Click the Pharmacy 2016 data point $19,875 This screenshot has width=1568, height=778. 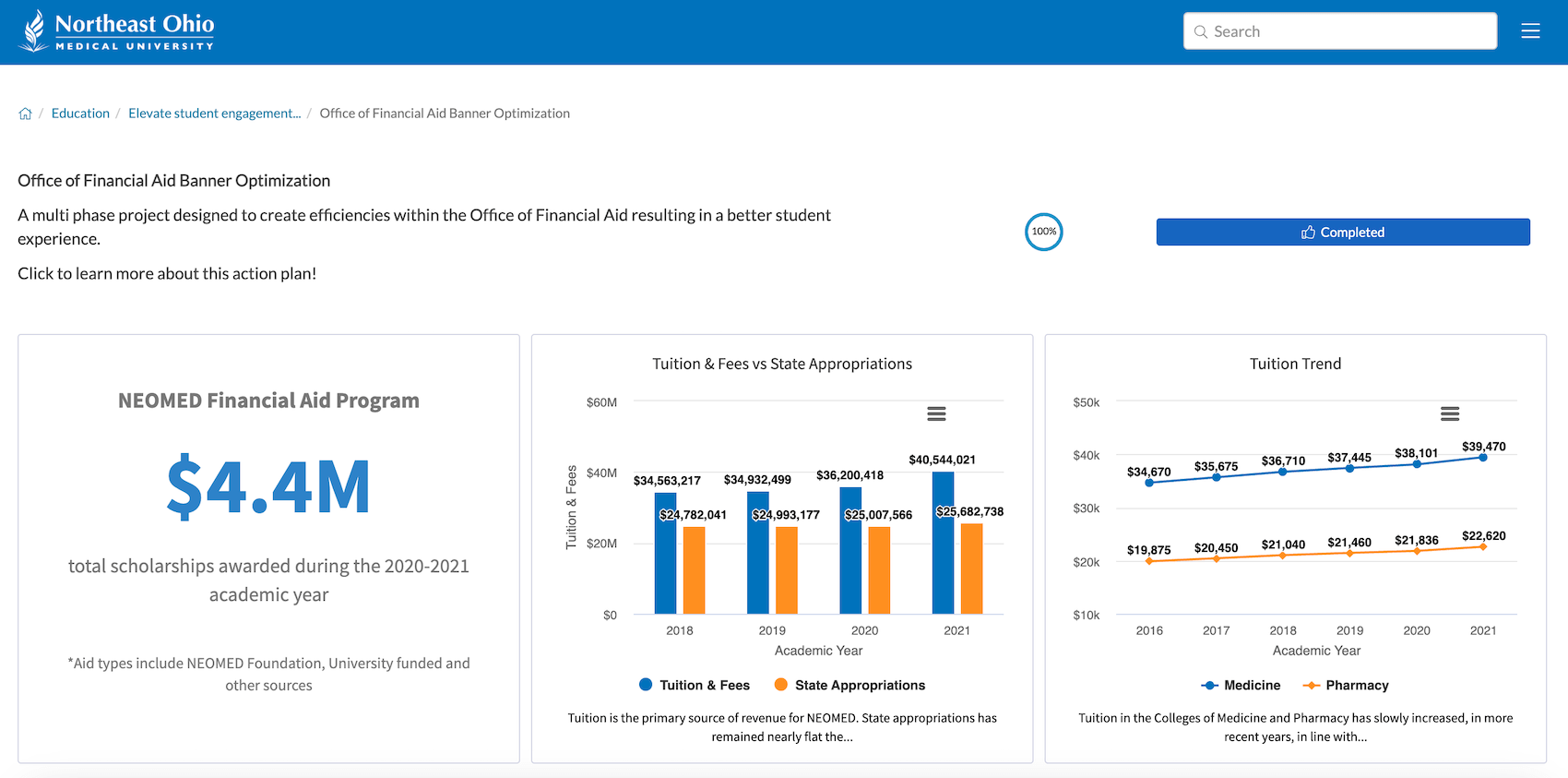pos(1149,561)
